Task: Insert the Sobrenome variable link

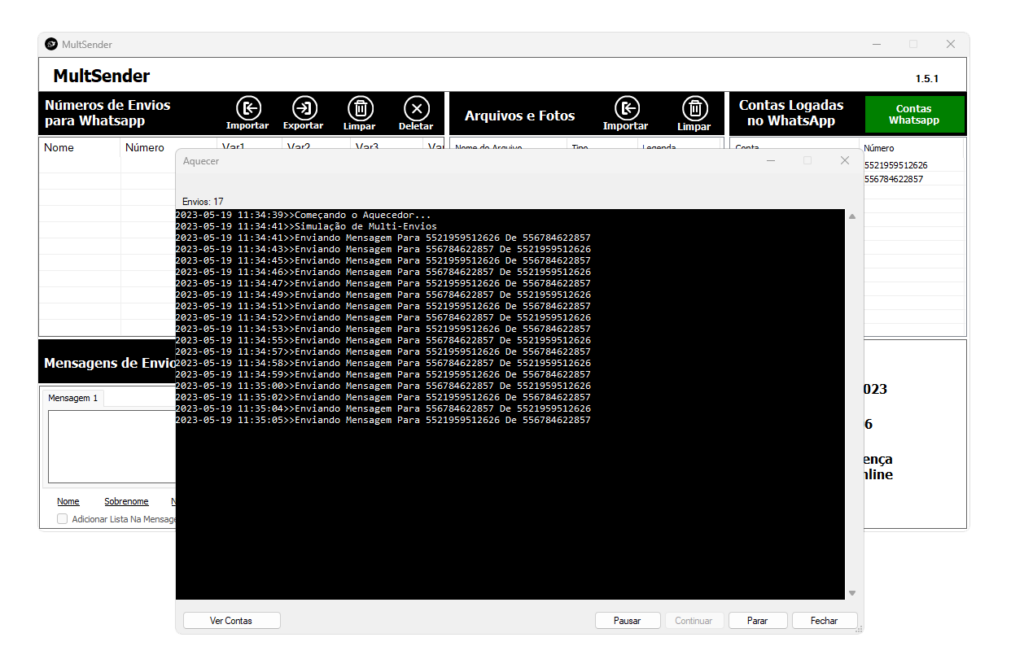Action: point(126,501)
